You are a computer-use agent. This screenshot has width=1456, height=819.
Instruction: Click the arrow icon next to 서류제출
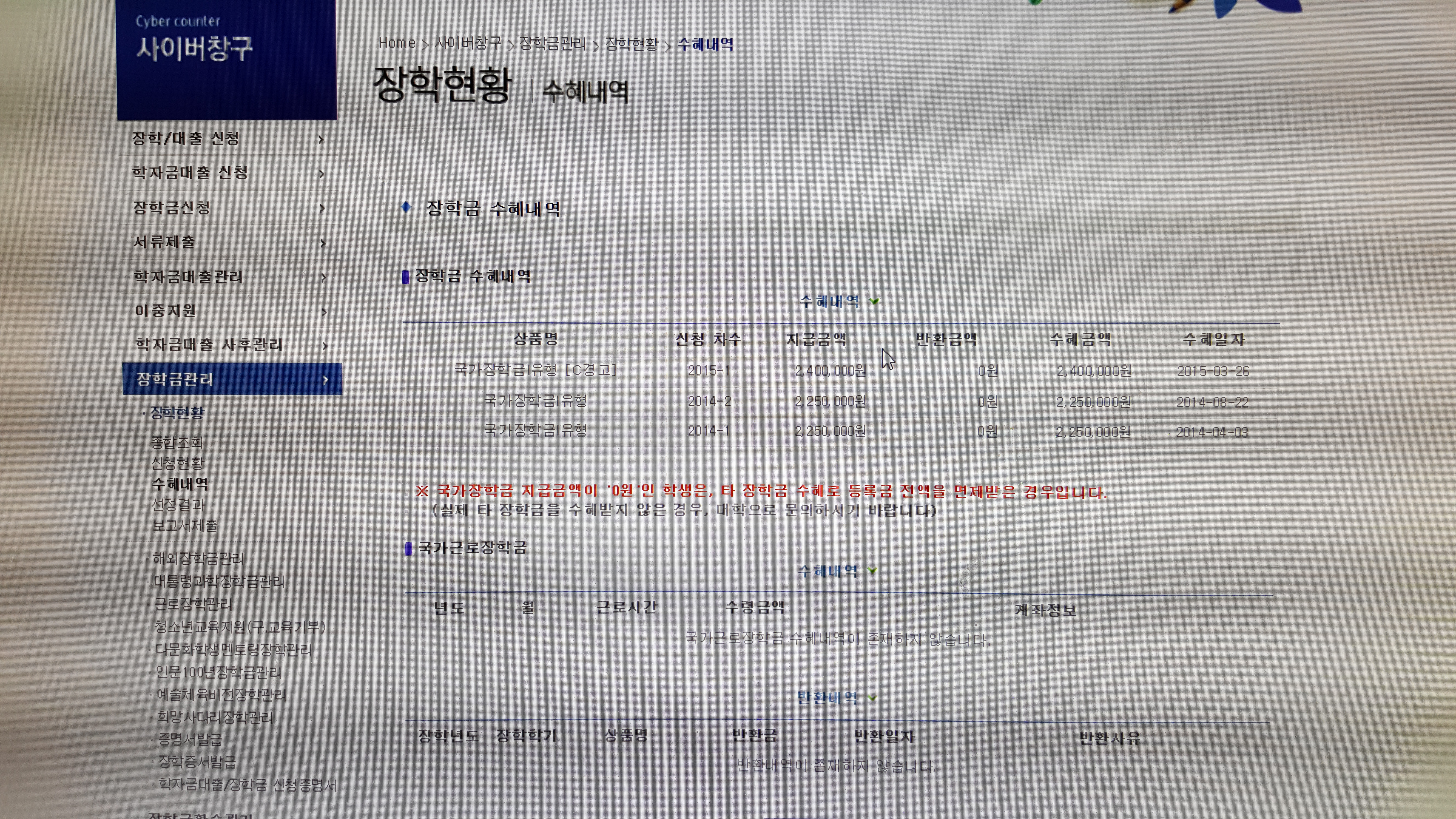pos(323,243)
